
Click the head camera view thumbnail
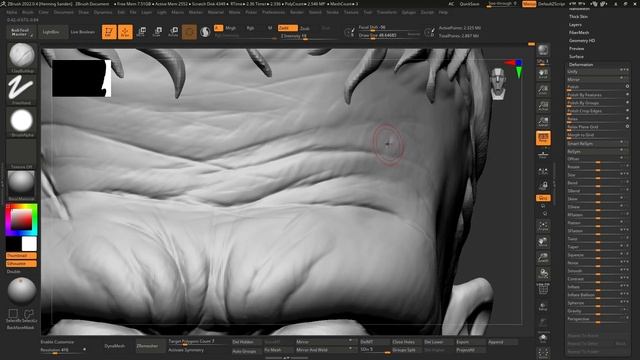click(498, 84)
